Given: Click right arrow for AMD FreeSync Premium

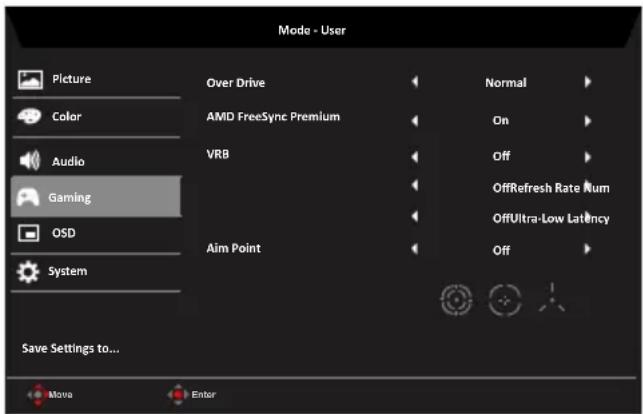Looking at the screenshot, I should tap(588, 121).
